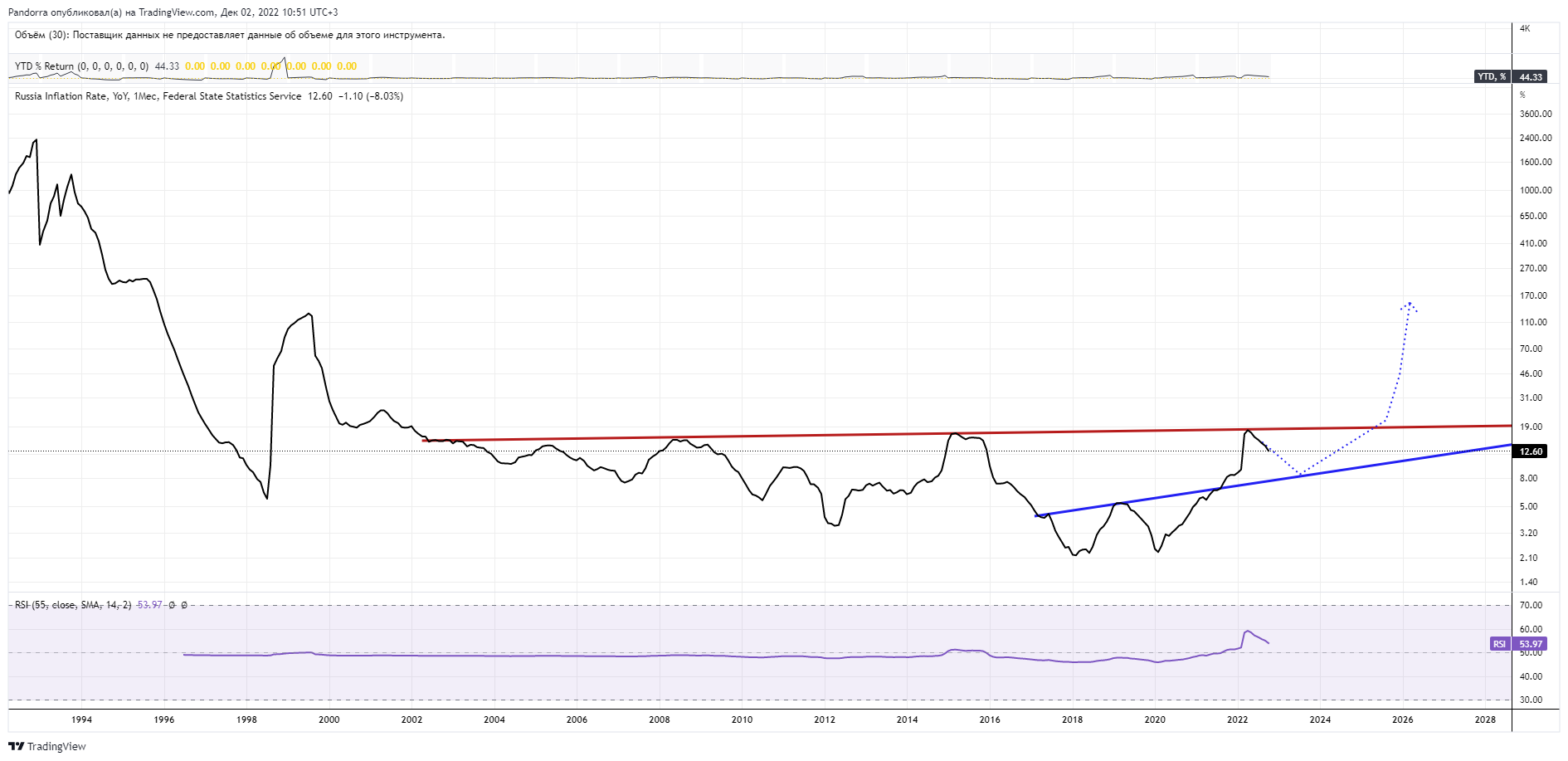The width and height of the screenshot is (1568, 761).
Task: Select the Russia Inflation Rate symbol title
Action: (158, 96)
